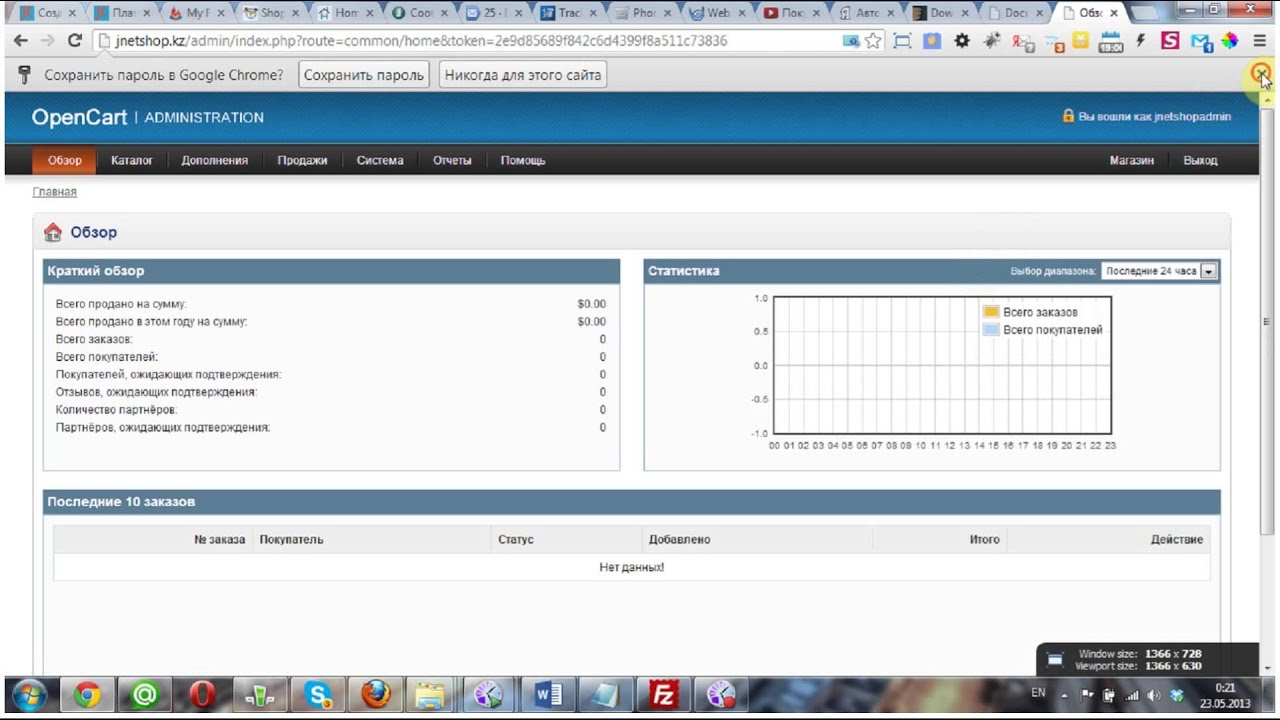
Task: Open Microsoft Word from the taskbar
Action: (549, 694)
